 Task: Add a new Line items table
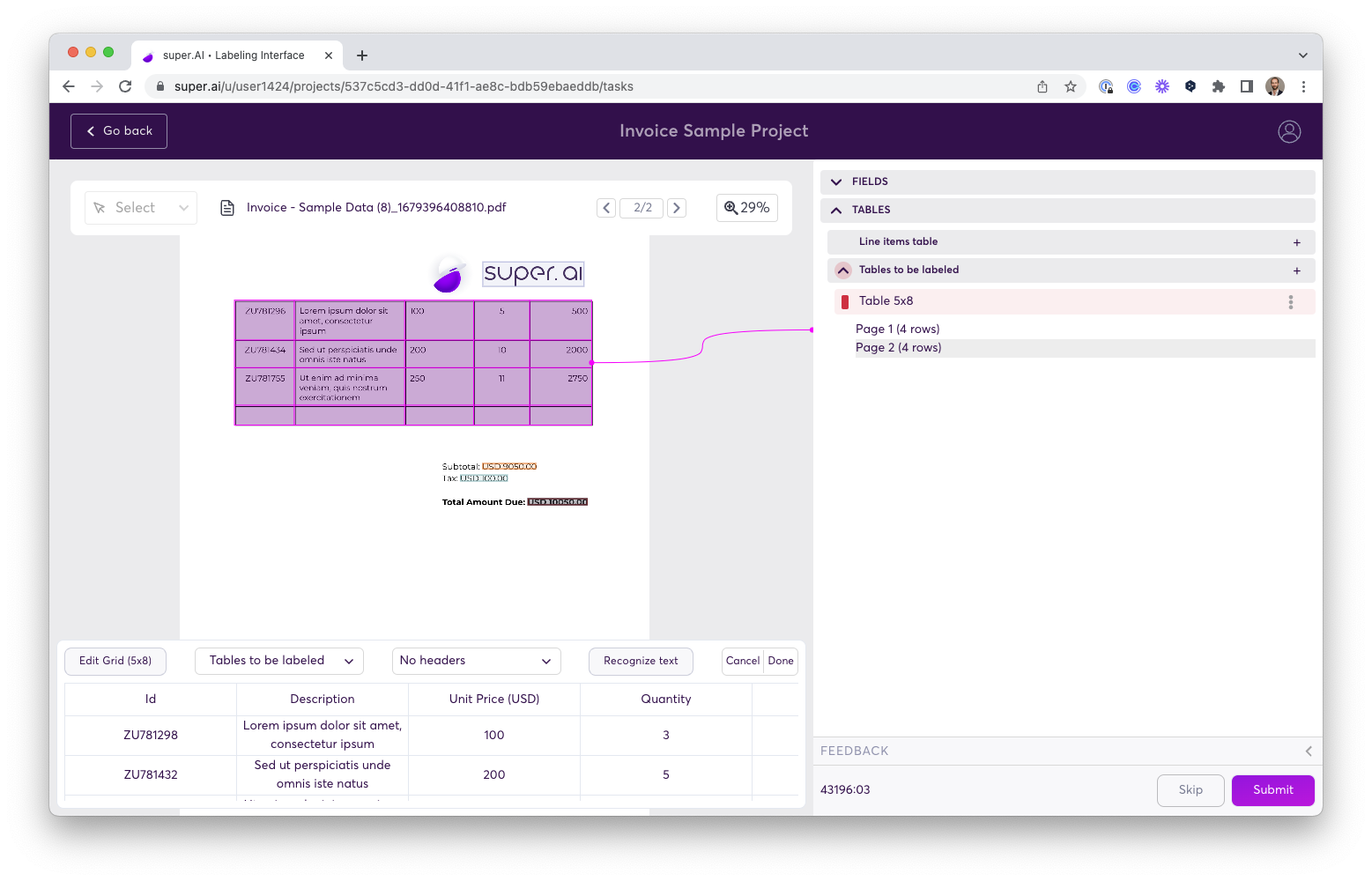pos(1297,242)
